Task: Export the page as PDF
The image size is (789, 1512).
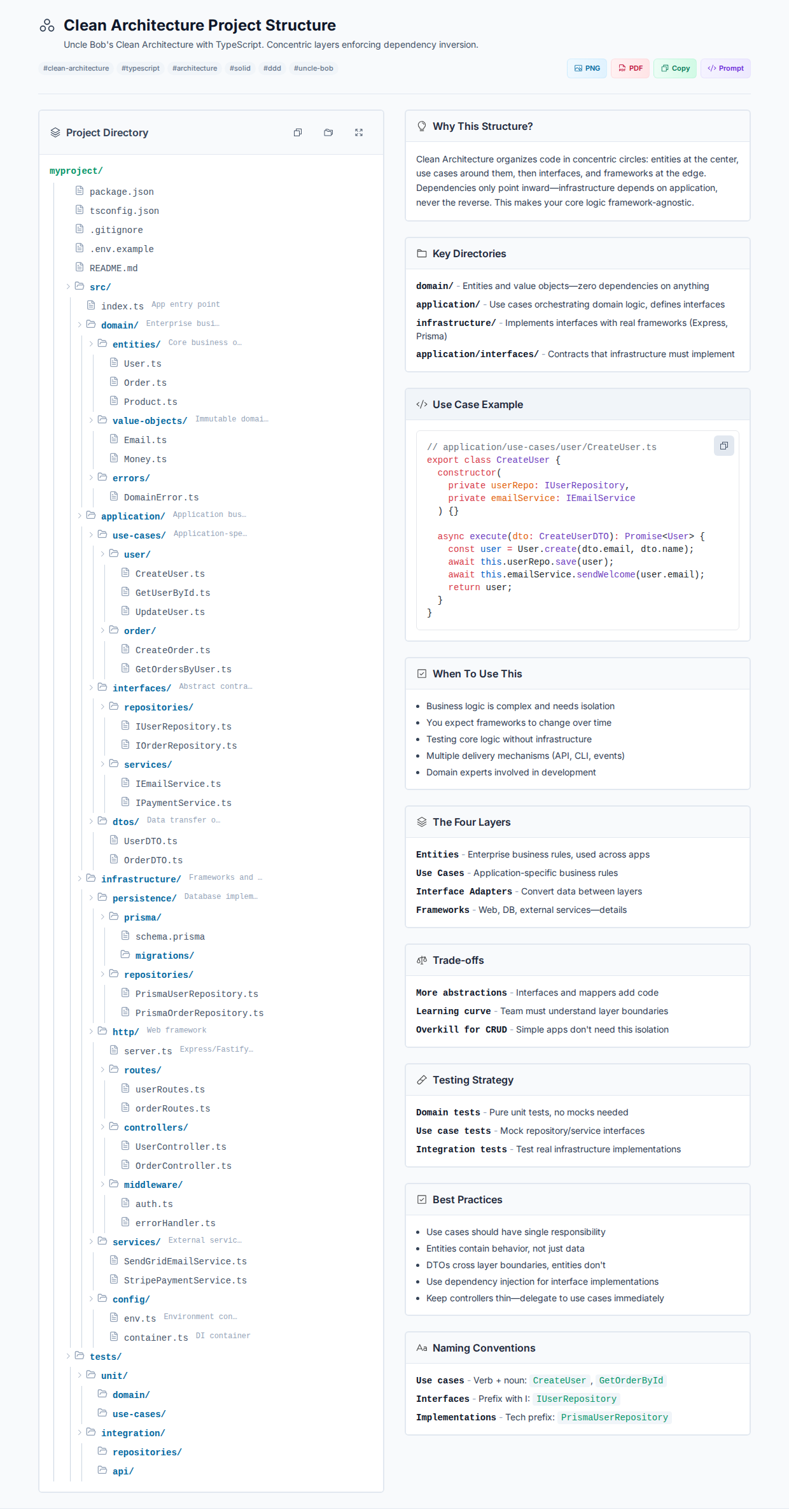Action: 630,68
